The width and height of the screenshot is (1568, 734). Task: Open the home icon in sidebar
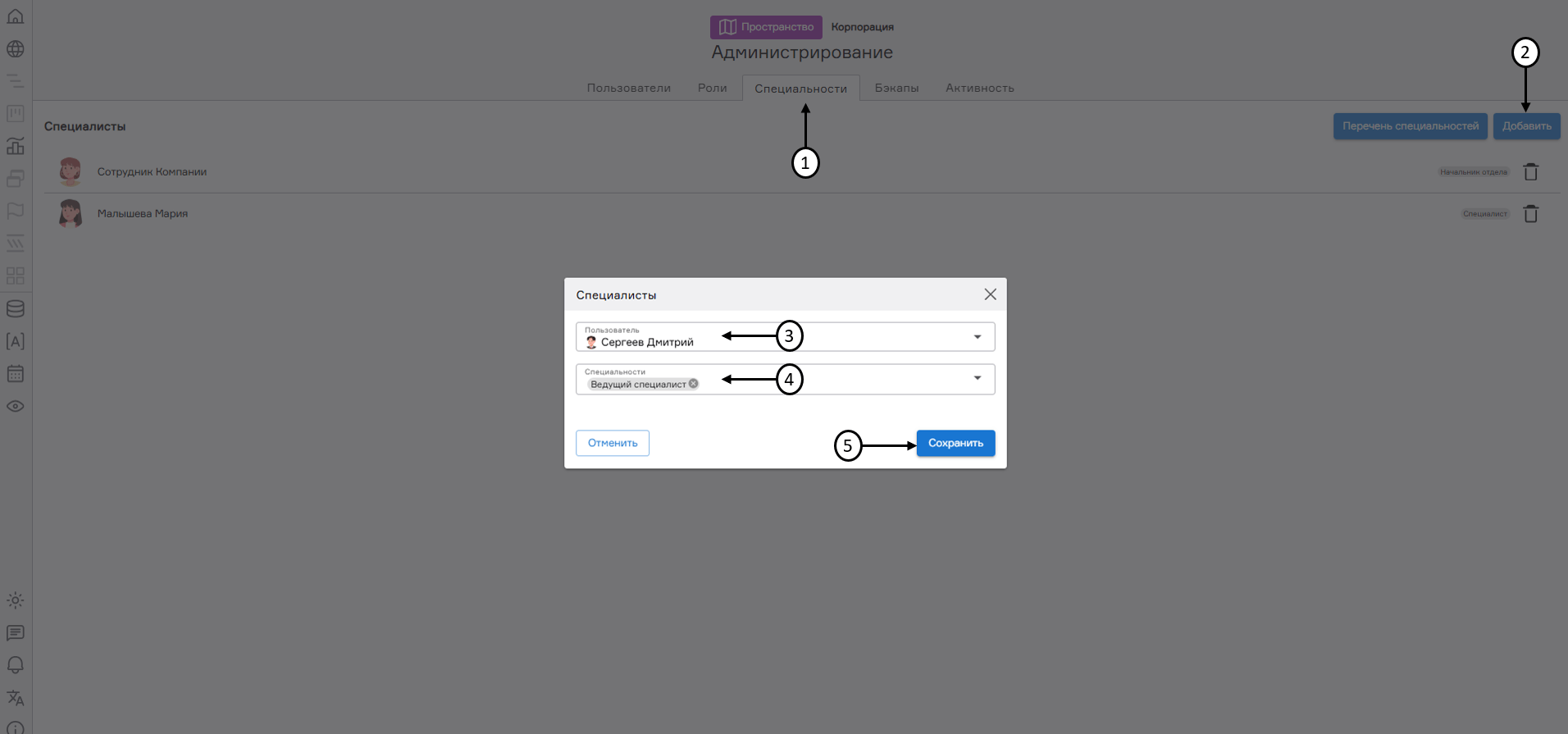(16, 16)
